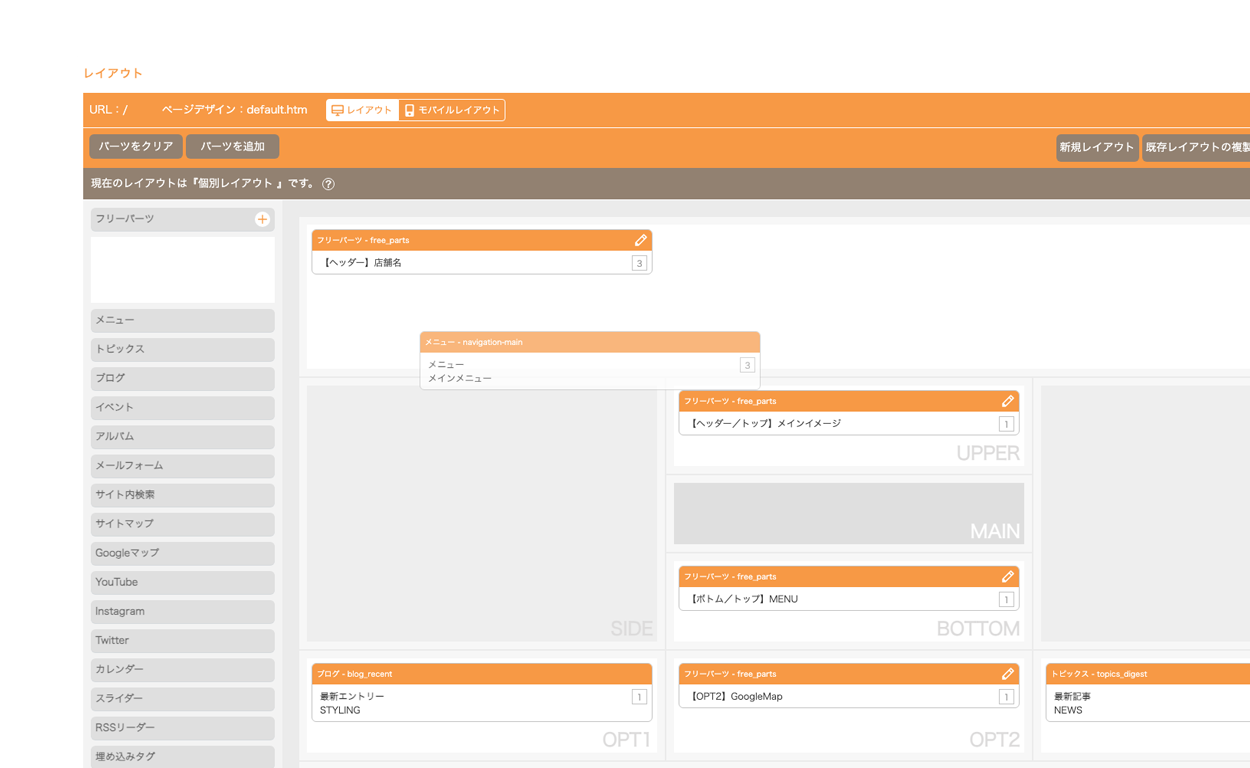
Task: Select the メールフォーム parts category
Action: pyautogui.click(x=182, y=466)
